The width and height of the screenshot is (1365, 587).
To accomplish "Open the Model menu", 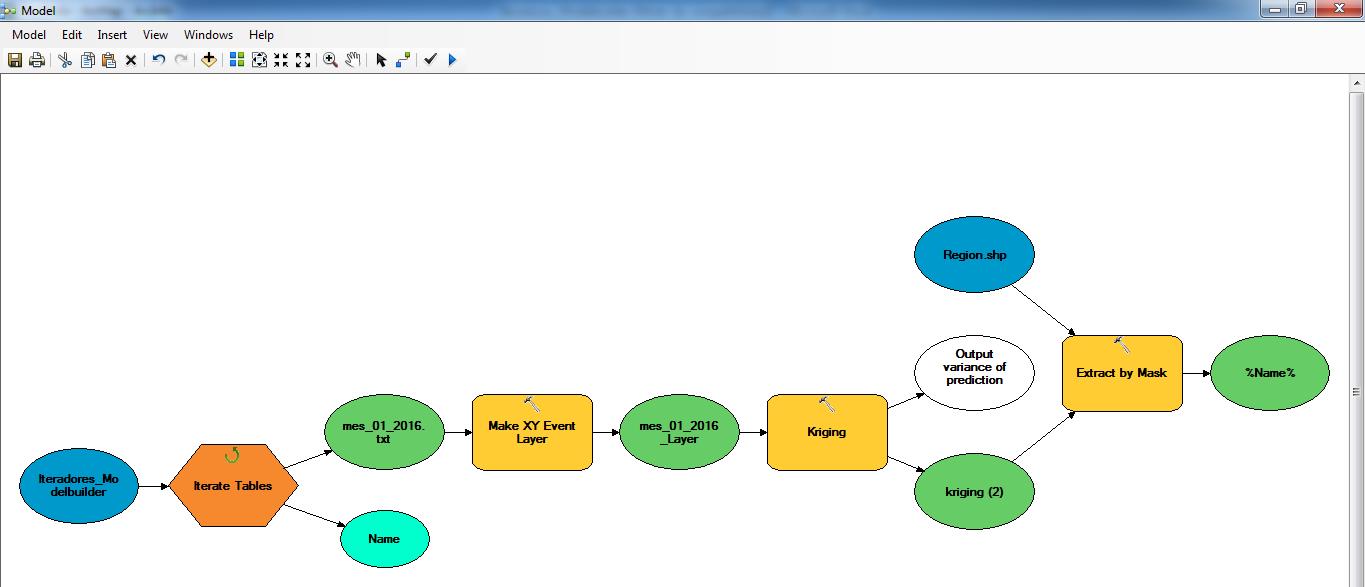I will click(29, 35).
